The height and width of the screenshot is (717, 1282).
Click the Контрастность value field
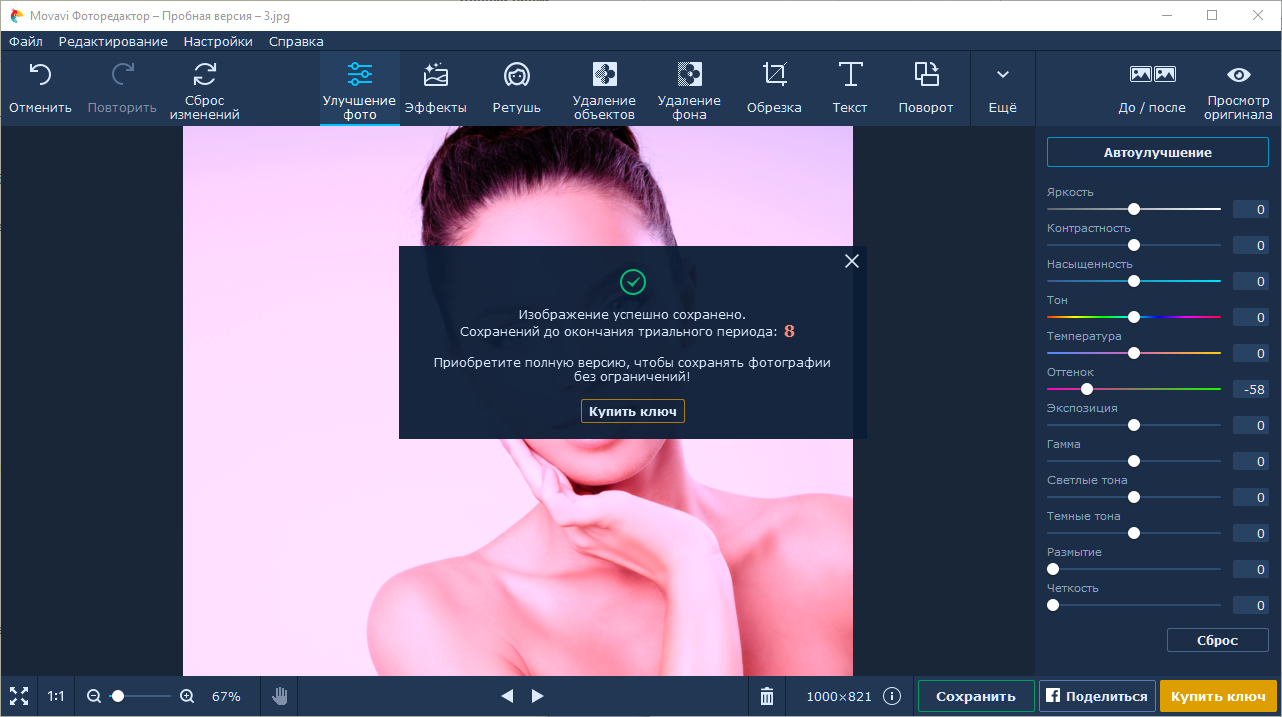[x=1250, y=245]
